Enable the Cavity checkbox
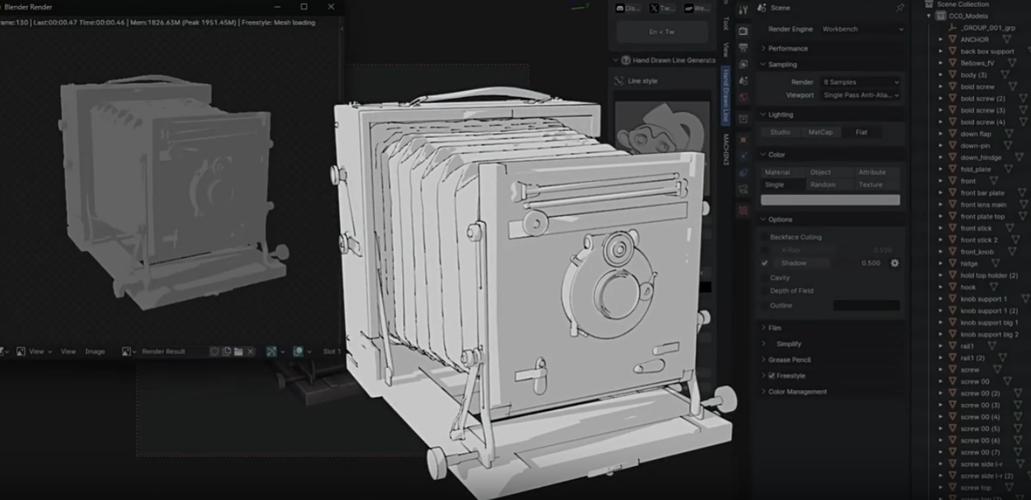This screenshot has height=500, width=1031. pyautogui.click(x=764, y=278)
